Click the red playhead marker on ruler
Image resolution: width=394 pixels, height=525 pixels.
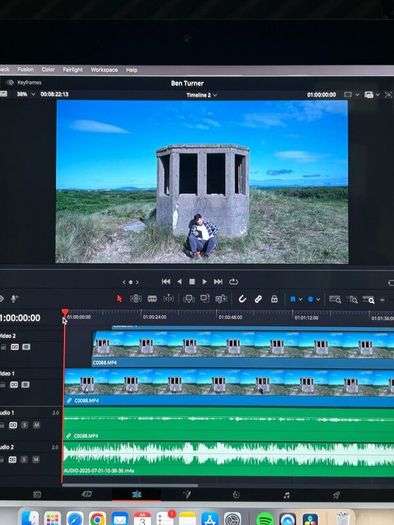[x=65, y=312]
